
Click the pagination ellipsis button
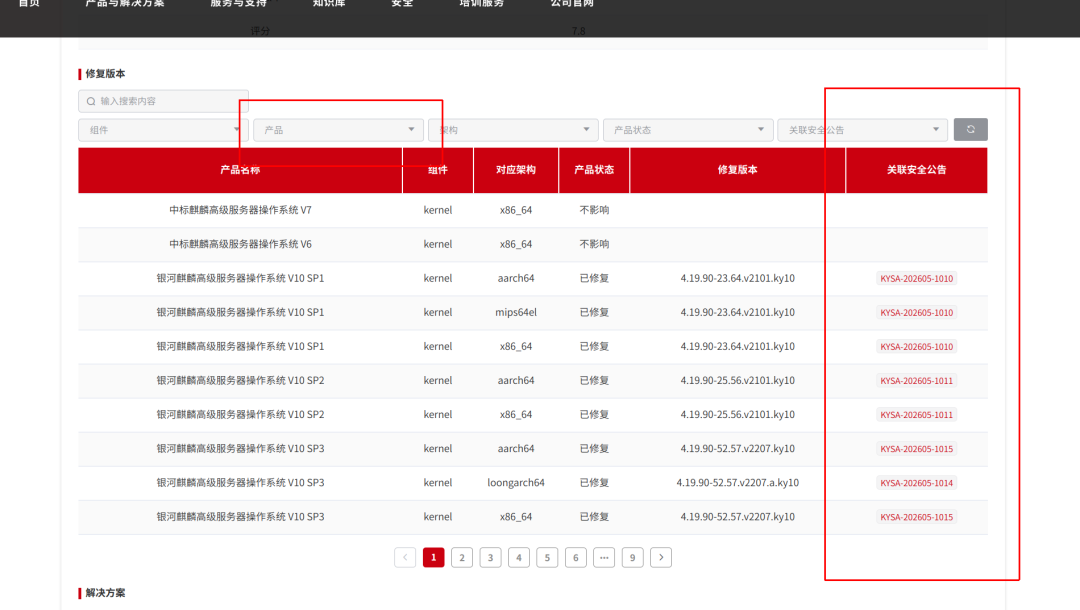pos(604,557)
